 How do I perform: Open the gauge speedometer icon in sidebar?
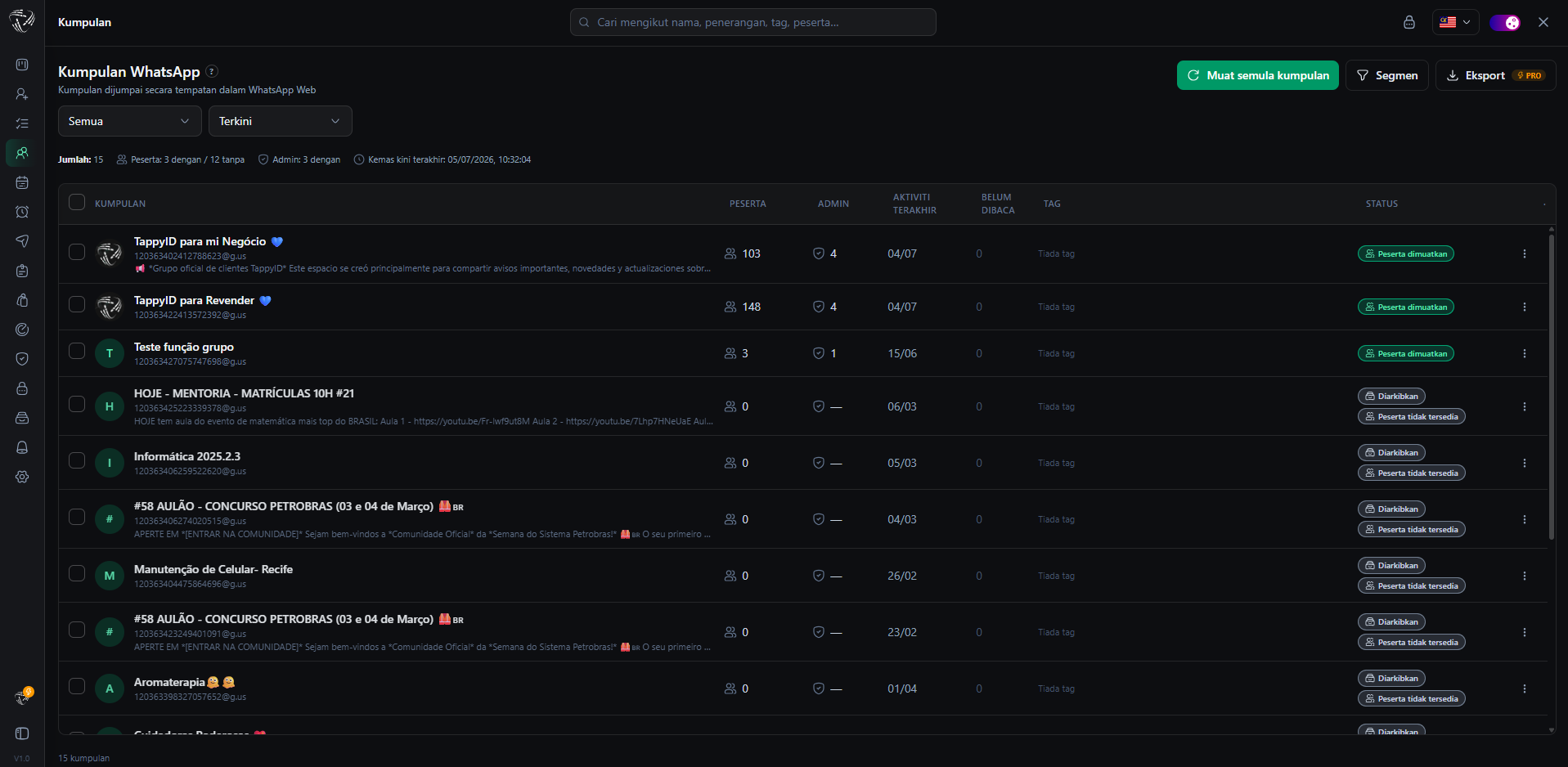point(22,330)
